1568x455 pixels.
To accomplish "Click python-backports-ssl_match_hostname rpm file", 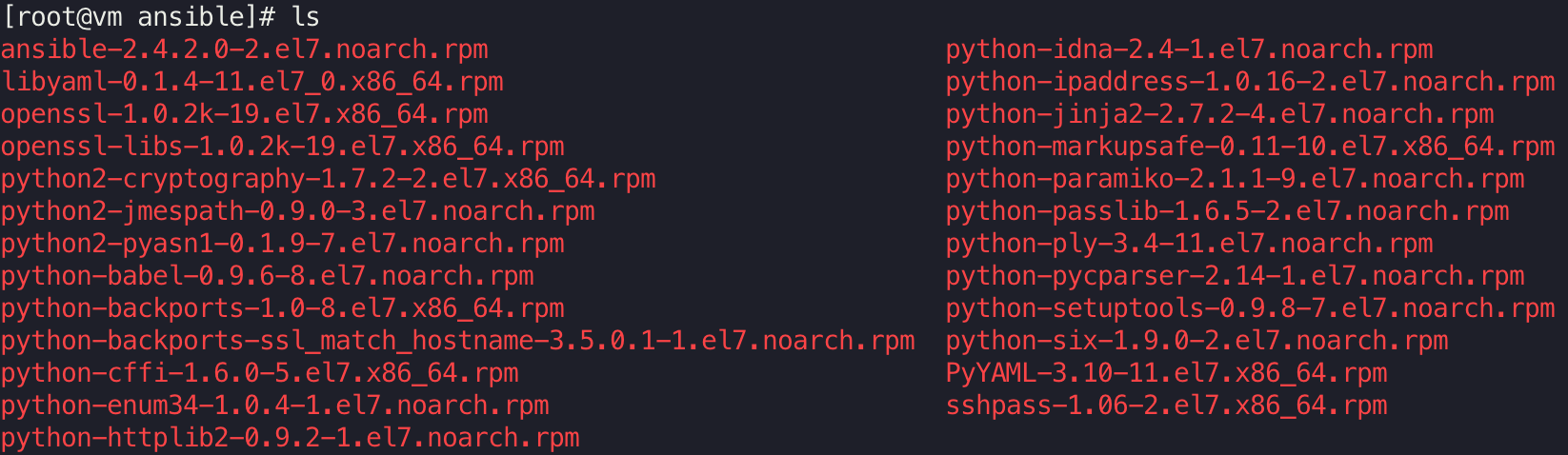I will pyautogui.click(x=457, y=341).
